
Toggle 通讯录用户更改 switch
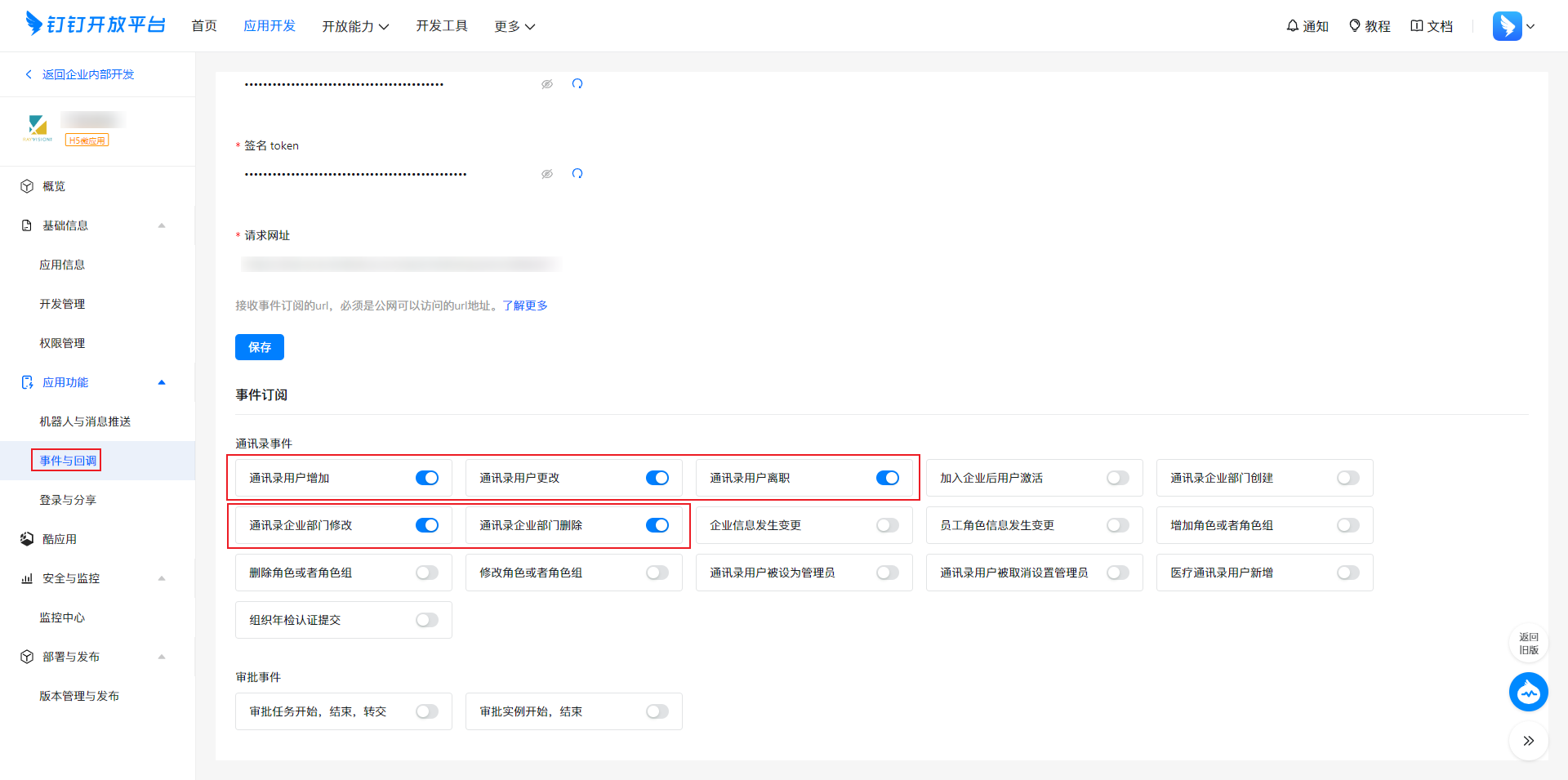coord(657,478)
